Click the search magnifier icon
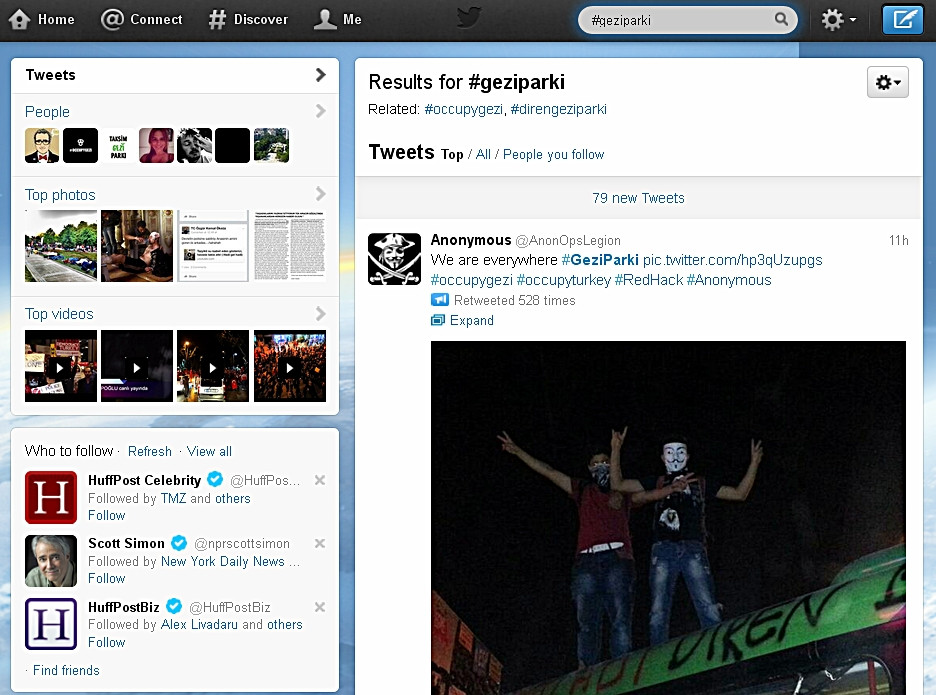Image resolution: width=936 pixels, height=695 pixels. click(781, 20)
